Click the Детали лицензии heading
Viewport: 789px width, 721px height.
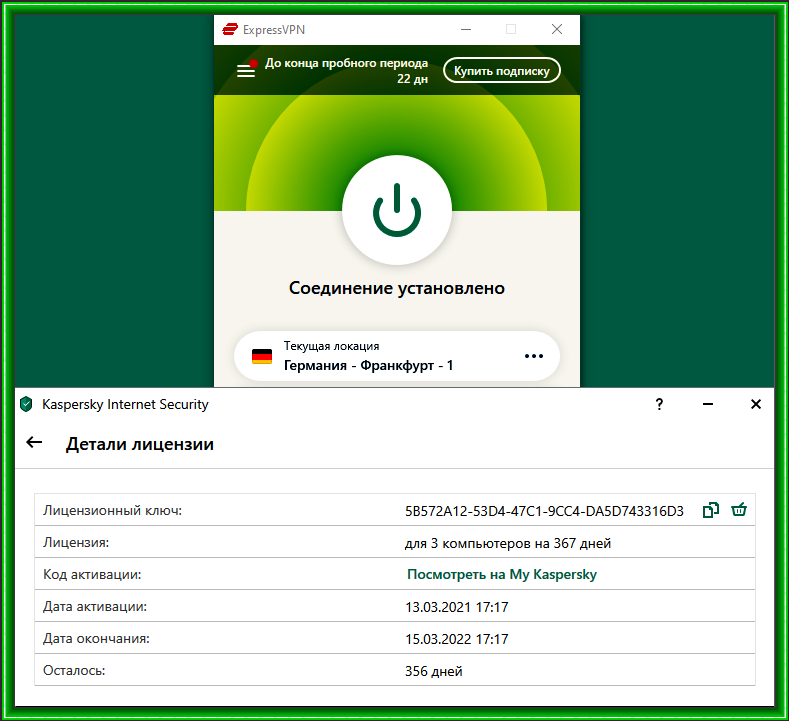(x=139, y=444)
